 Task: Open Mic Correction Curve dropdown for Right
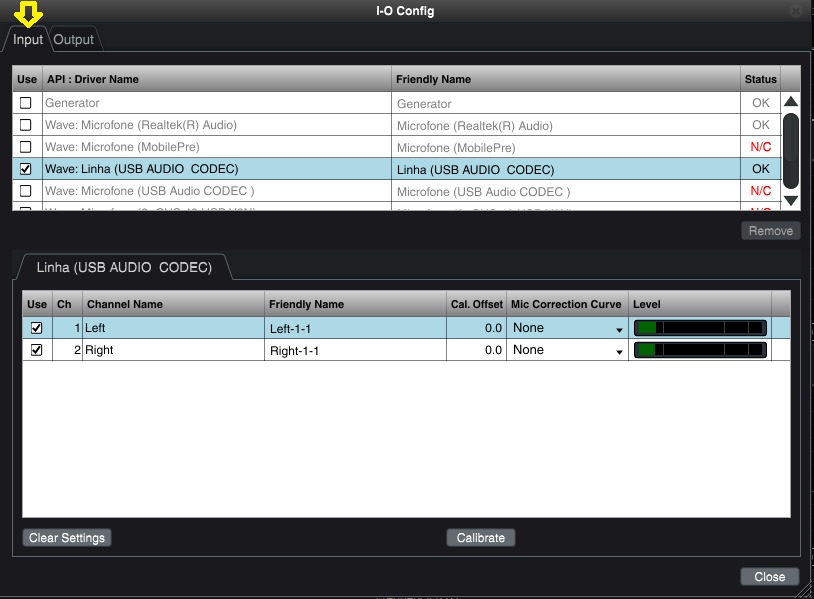pyautogui.click(x=567, y=350)
